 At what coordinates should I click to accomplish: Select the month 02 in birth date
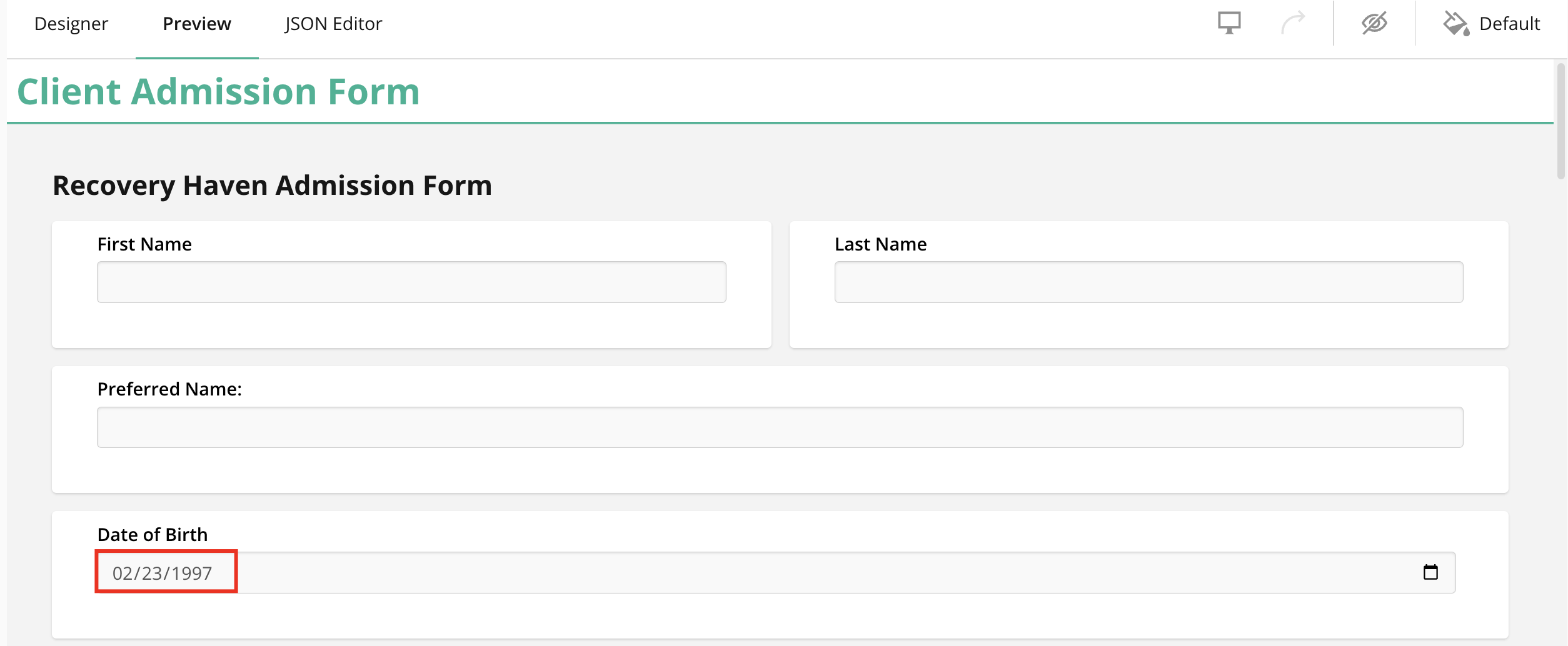coord(123,574)
